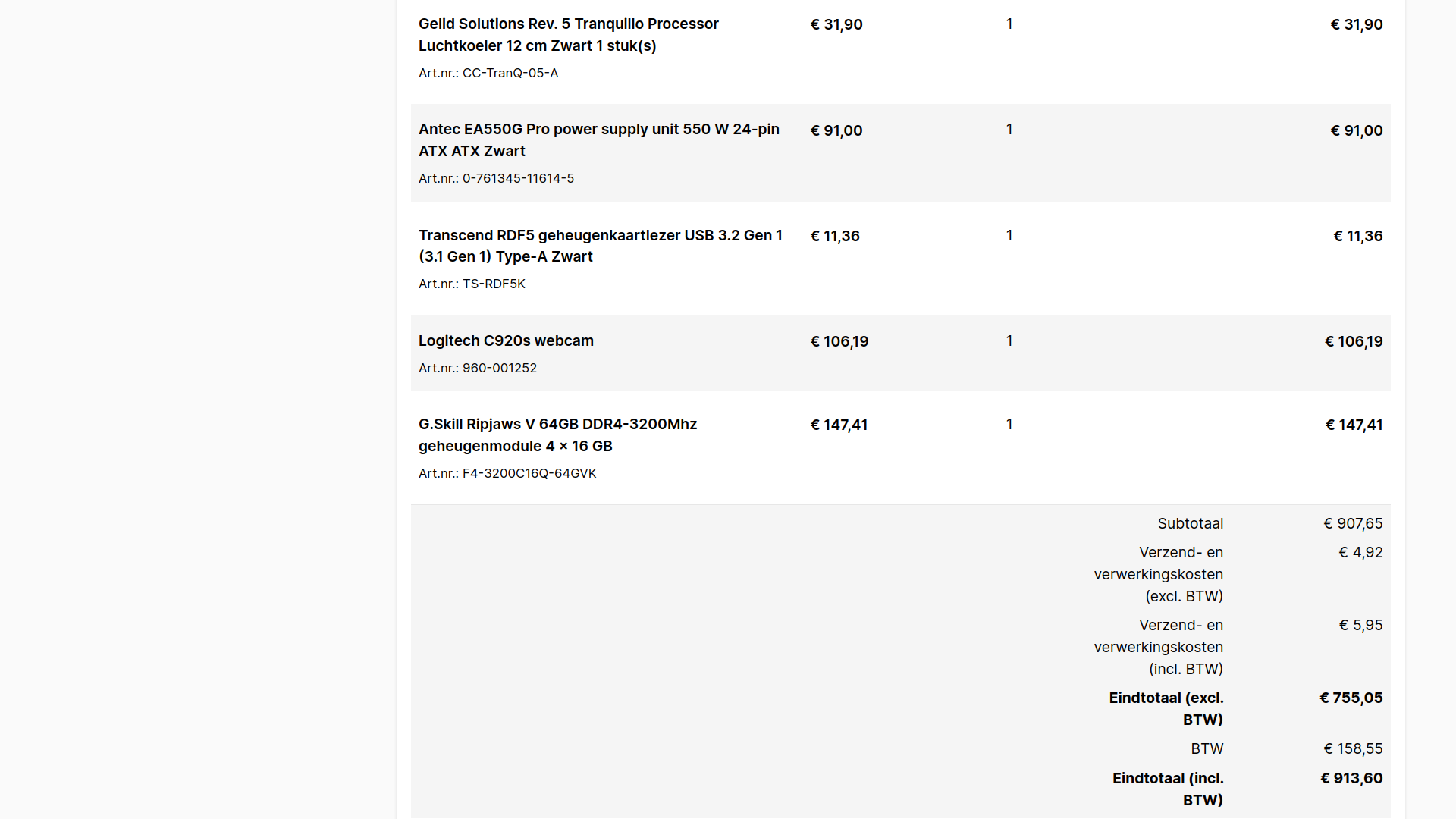Click article number 960-001252
The width and height of the screenshot is (1456, 819).
499,369
